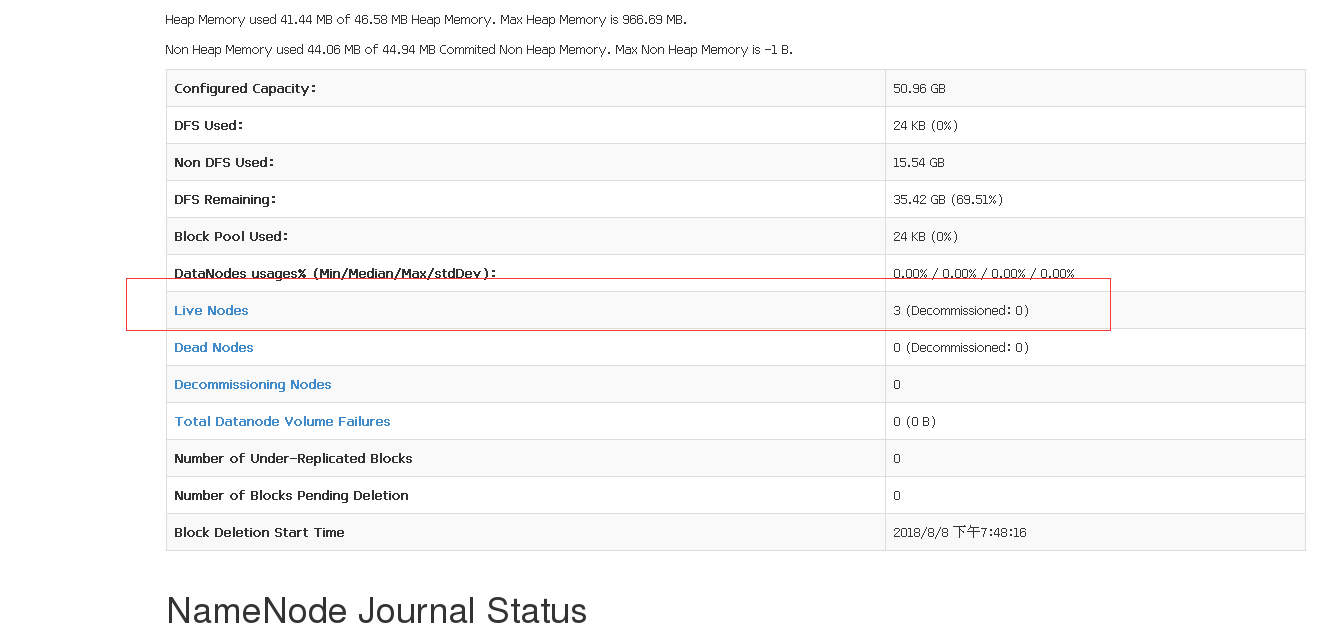Screen dimensions: 1339x623
Task: Open the Live Nodes link
Action: pos(211,311)
